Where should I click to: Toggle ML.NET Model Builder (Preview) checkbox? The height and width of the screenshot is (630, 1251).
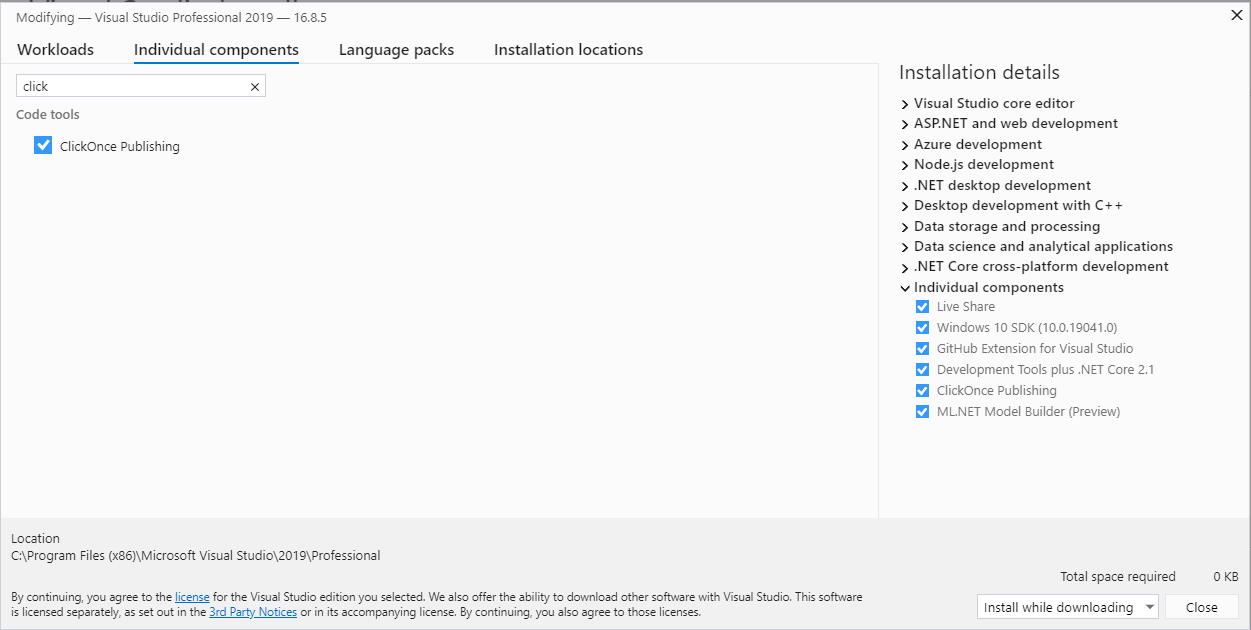[x=923, y=412]
